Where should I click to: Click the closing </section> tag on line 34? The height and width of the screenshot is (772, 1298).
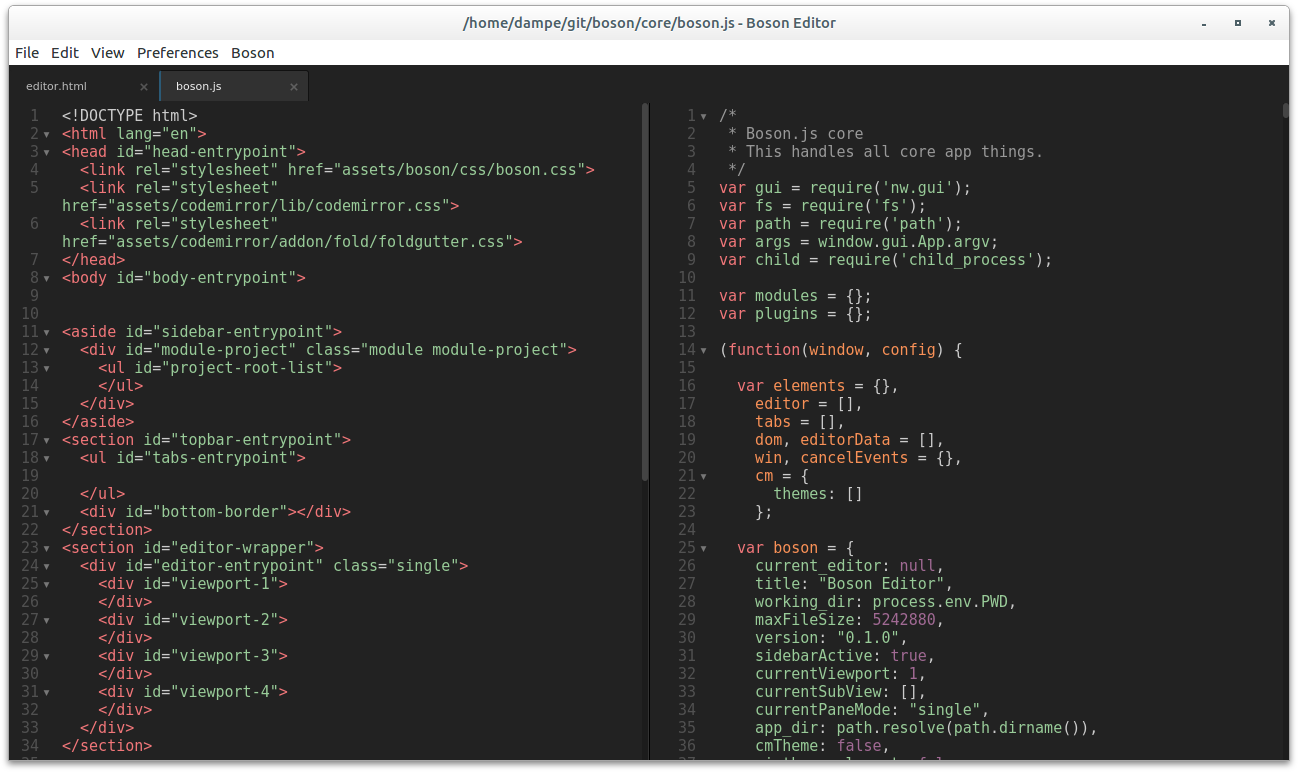pyautogui.click(x=107, y=746)
